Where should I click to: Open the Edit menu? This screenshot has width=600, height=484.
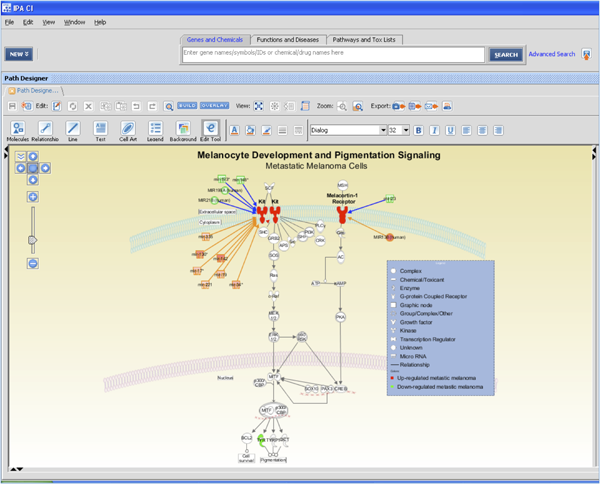[x=28, y=22]
